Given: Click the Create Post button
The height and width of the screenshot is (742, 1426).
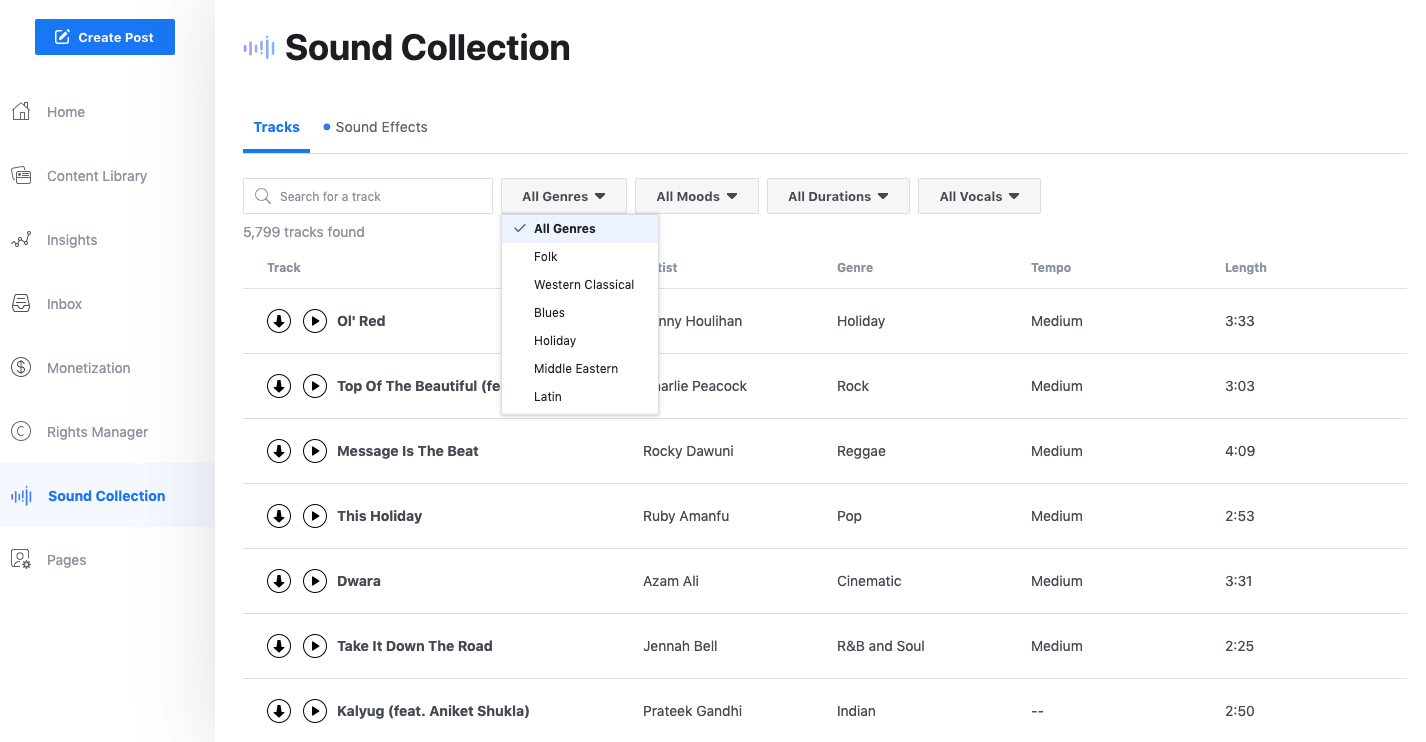Looking at the screenshot, I should [104, 36].
